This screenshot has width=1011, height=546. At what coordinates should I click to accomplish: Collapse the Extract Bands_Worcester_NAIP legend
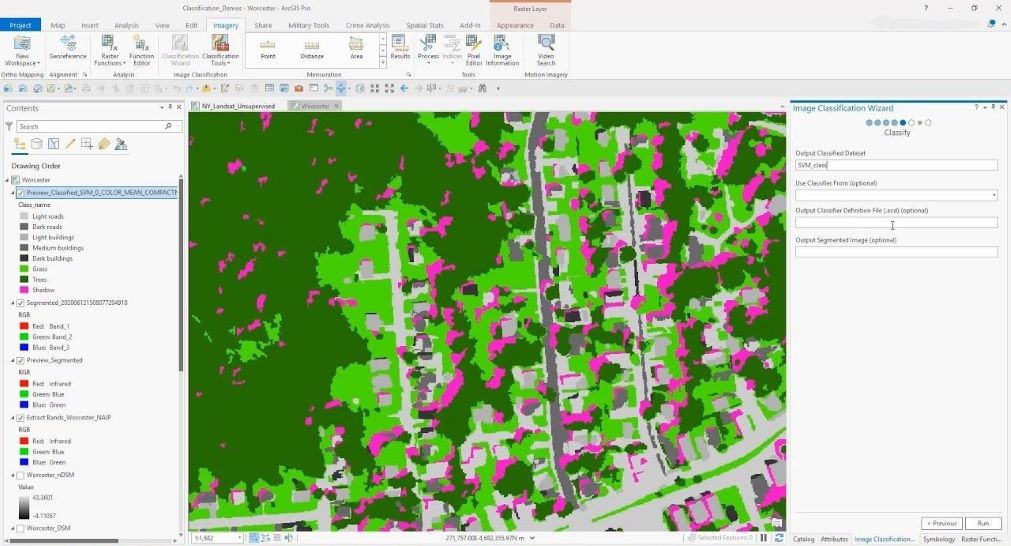[13, 418]
